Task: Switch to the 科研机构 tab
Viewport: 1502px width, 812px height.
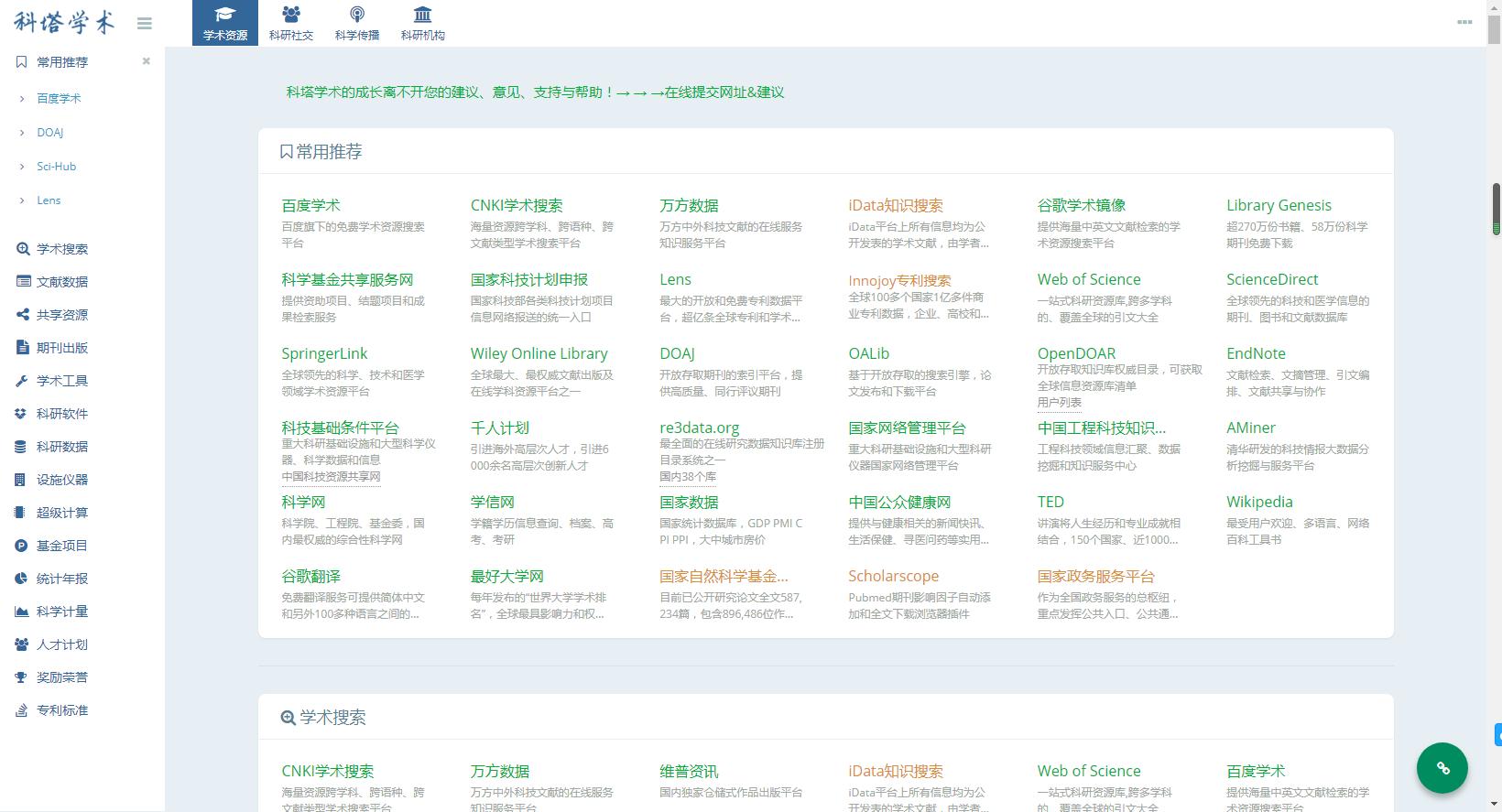Action: (x=423, y=23)
